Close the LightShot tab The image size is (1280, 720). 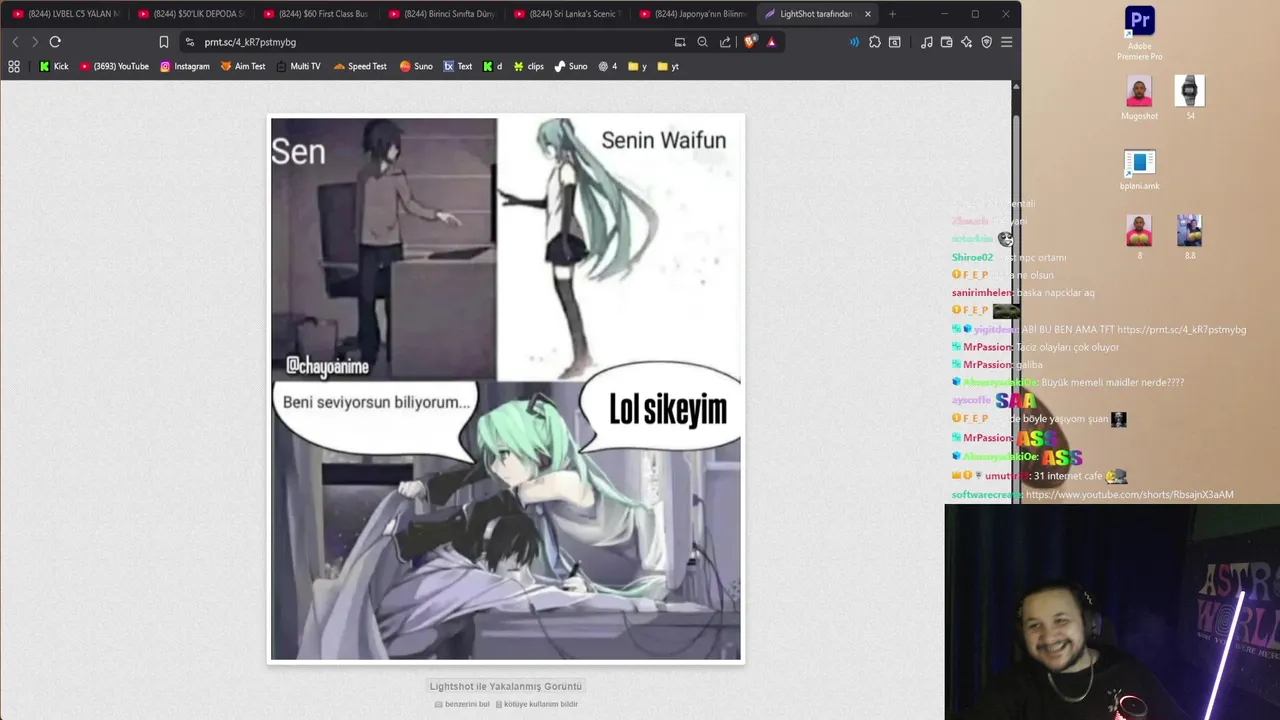(867, 14)
